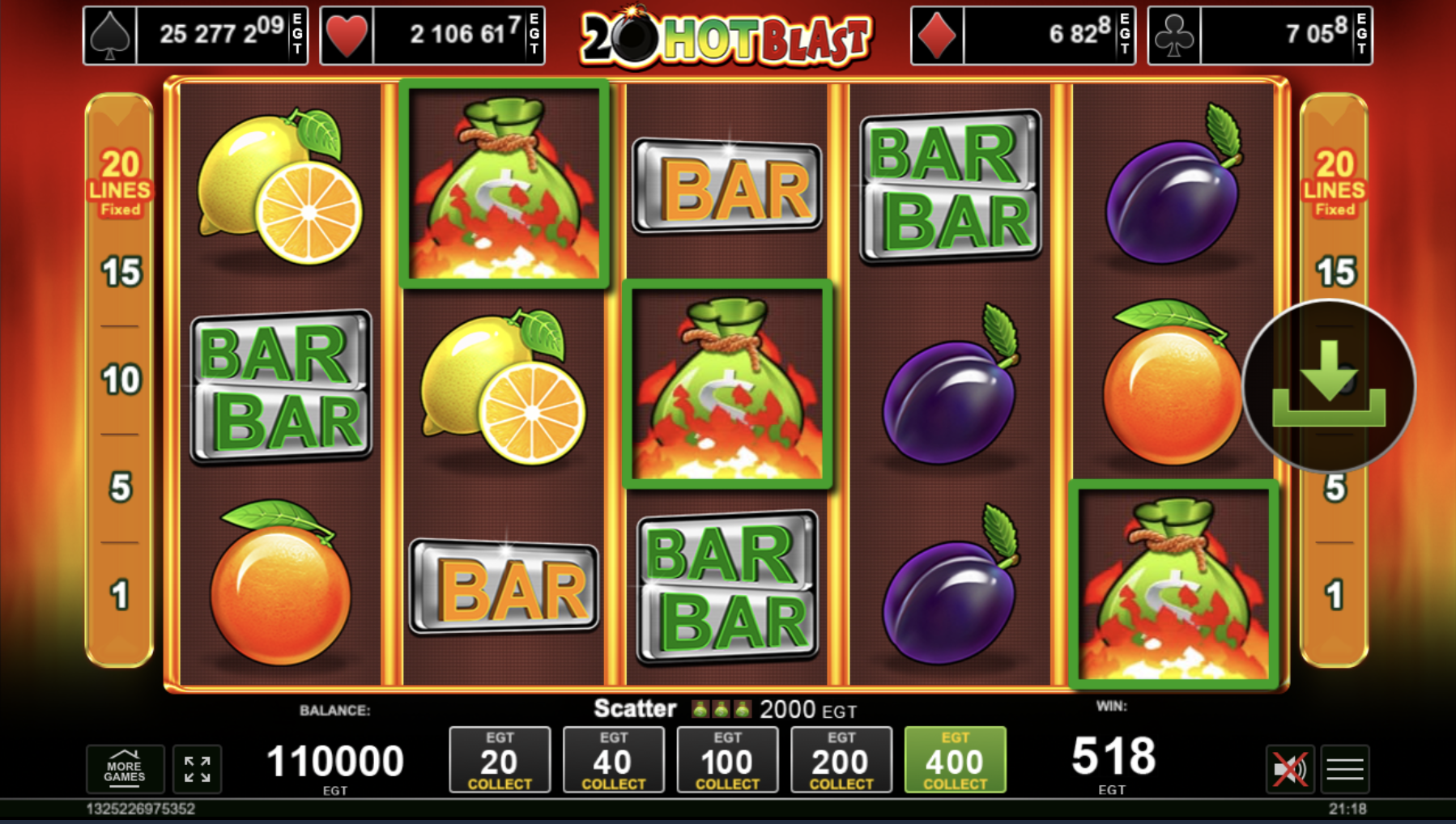The width and height of the screenshot is (1456, 824).
Task: Select the EGT 20 Collect bet button
Action: 500,759
